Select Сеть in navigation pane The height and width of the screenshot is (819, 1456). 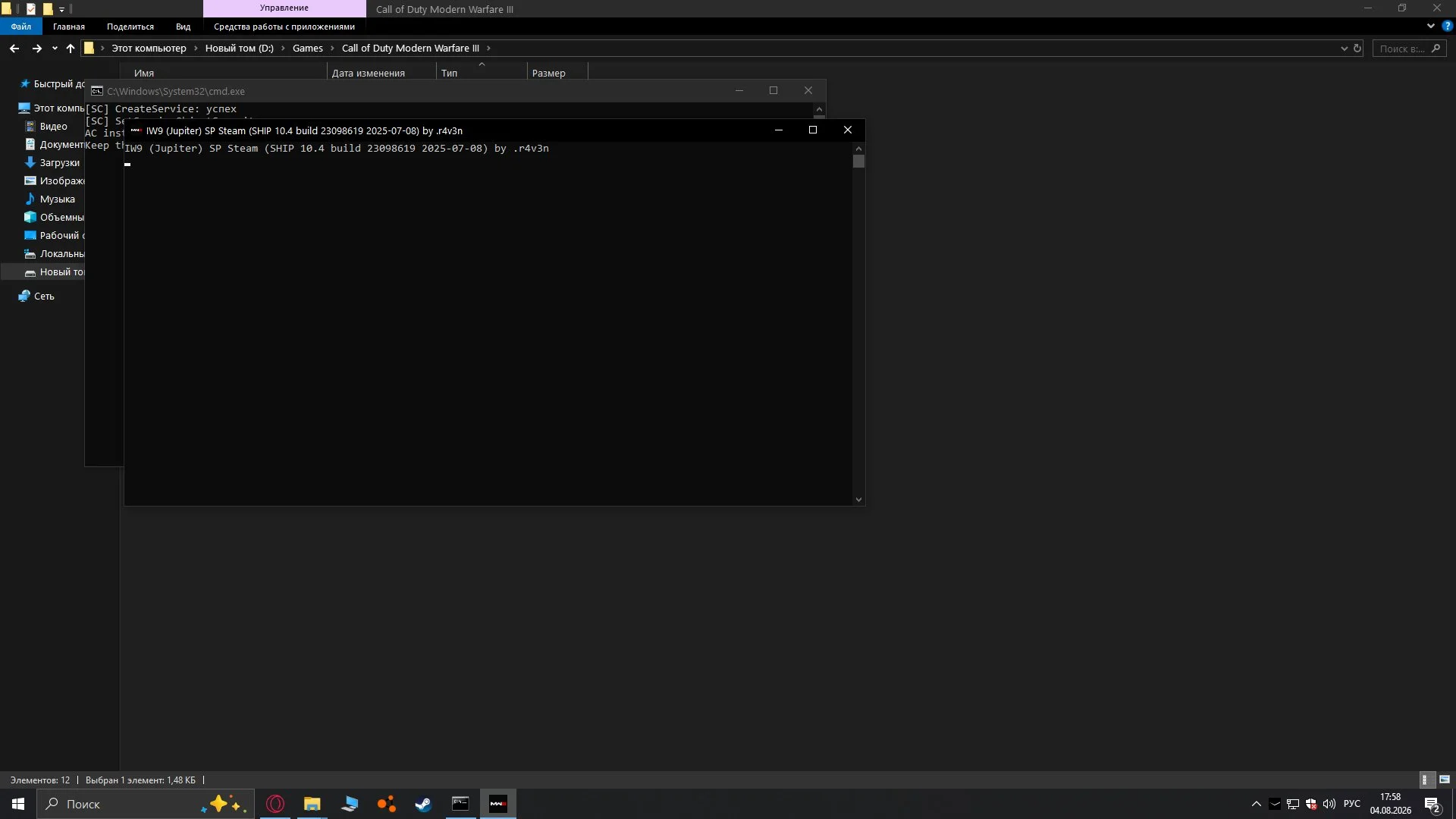[x=36, y=296]
